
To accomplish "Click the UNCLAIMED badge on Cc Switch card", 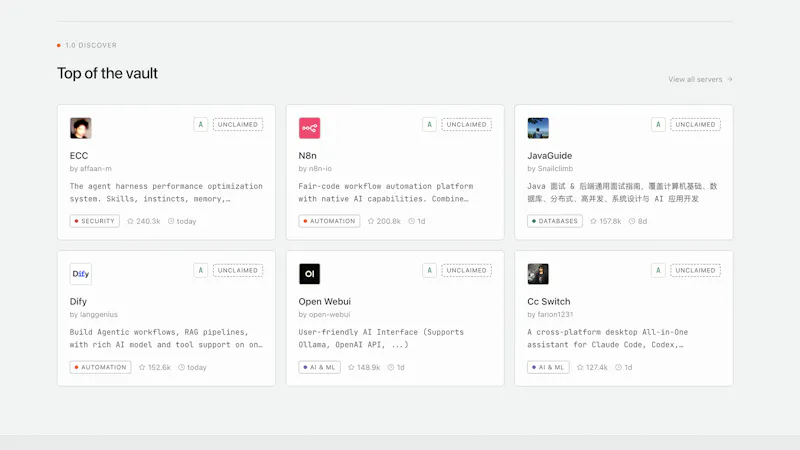I will point(695,270).
